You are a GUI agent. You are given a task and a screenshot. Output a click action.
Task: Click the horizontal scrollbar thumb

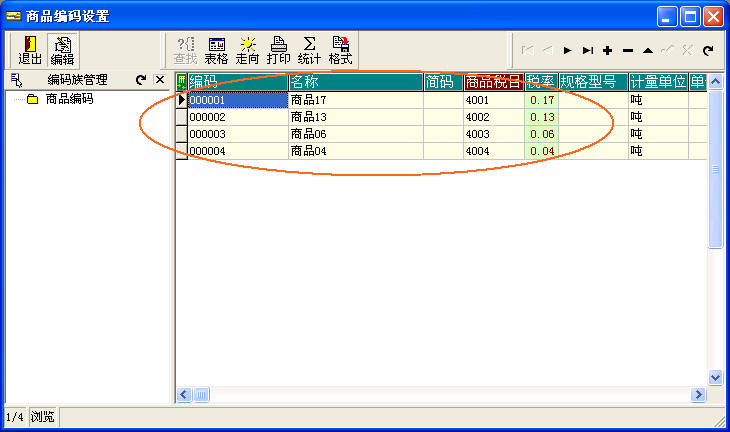tap(201, 395)
